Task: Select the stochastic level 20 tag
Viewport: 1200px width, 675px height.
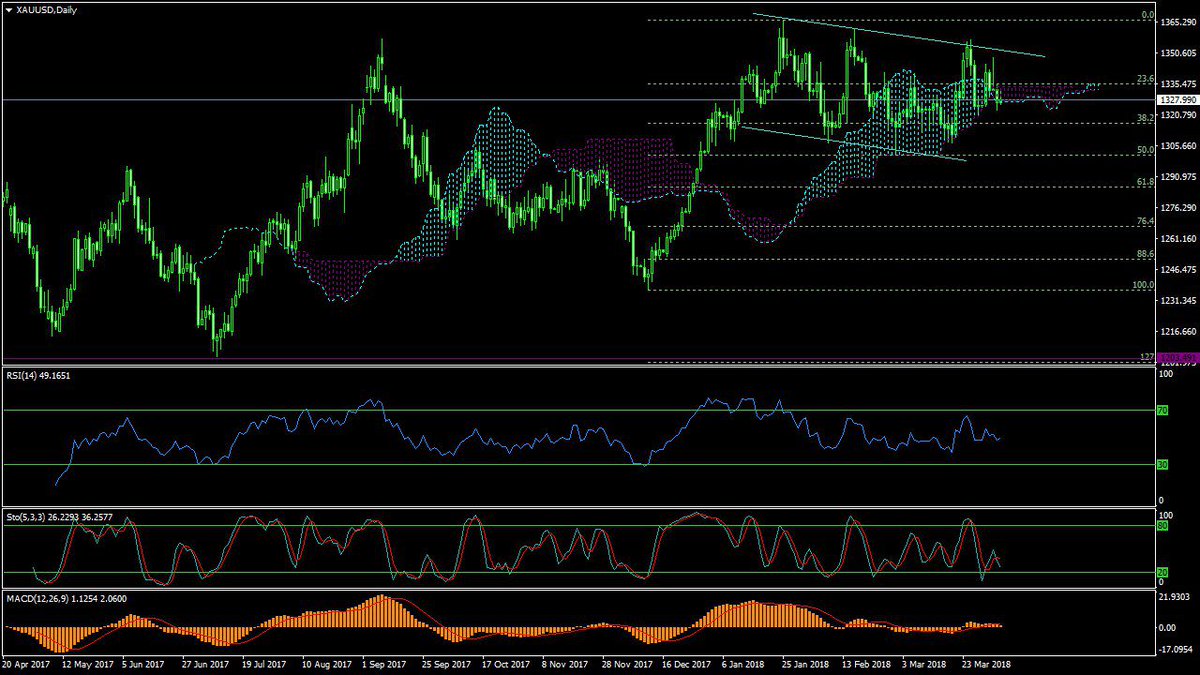Action: point(1163,572)
